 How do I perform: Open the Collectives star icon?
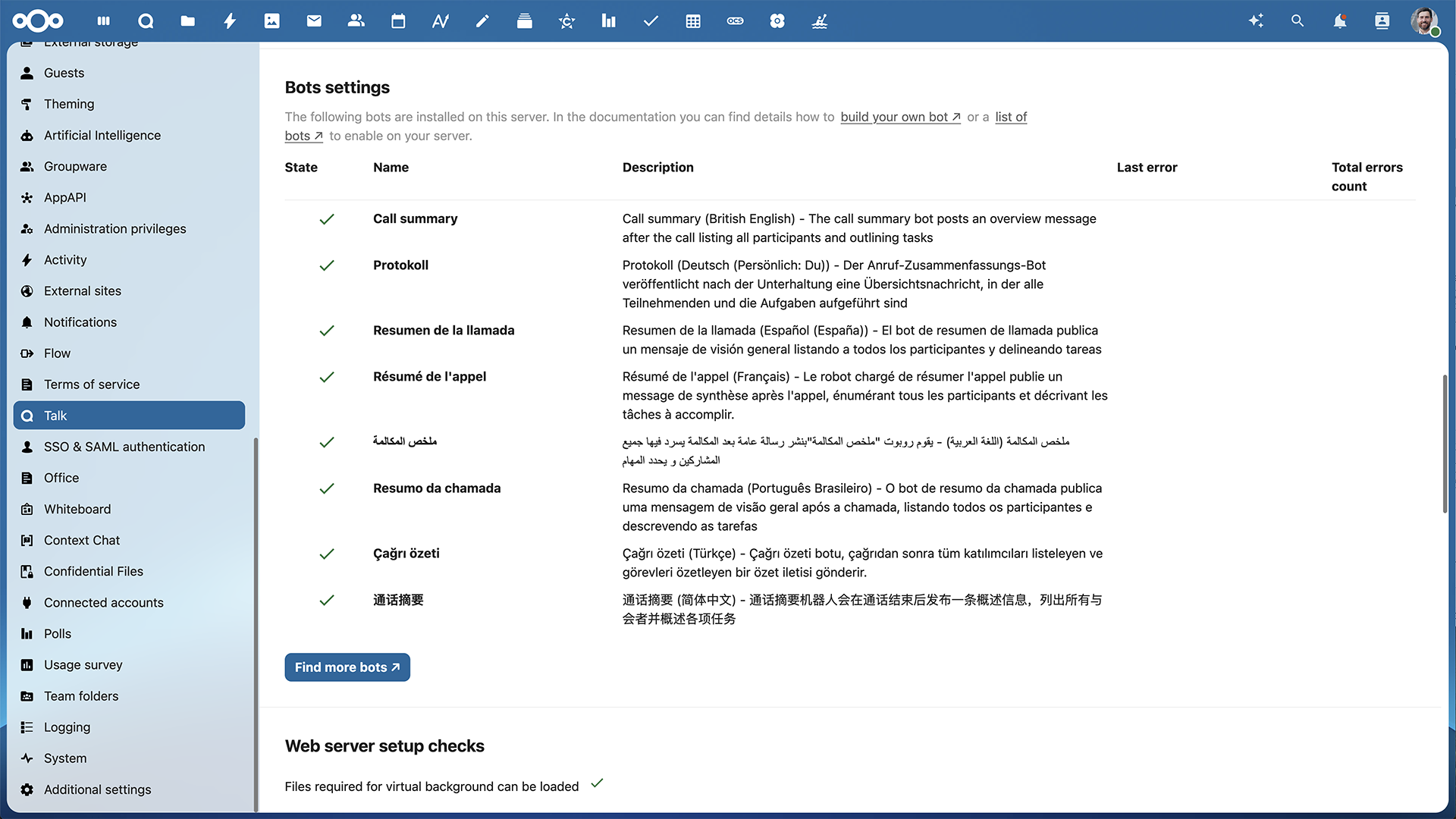tap(566, 21)
